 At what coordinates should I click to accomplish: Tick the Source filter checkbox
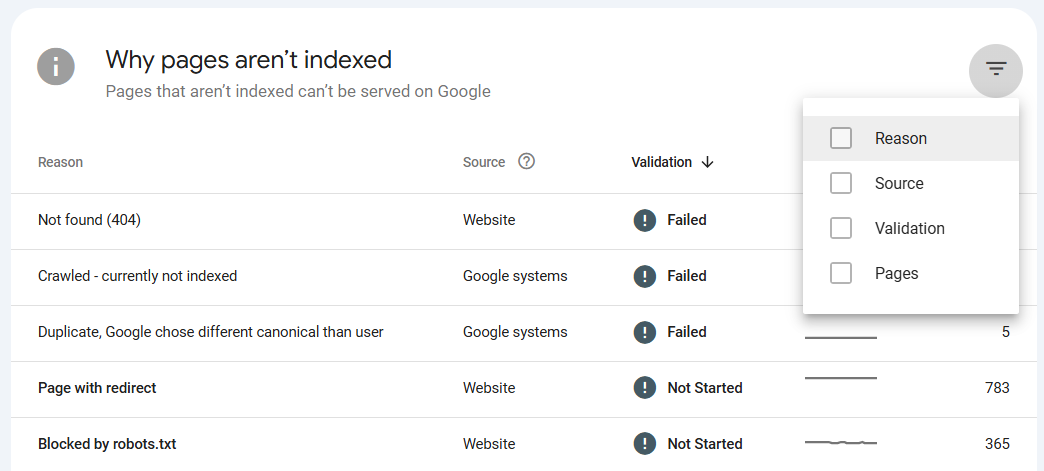[841, 183]
